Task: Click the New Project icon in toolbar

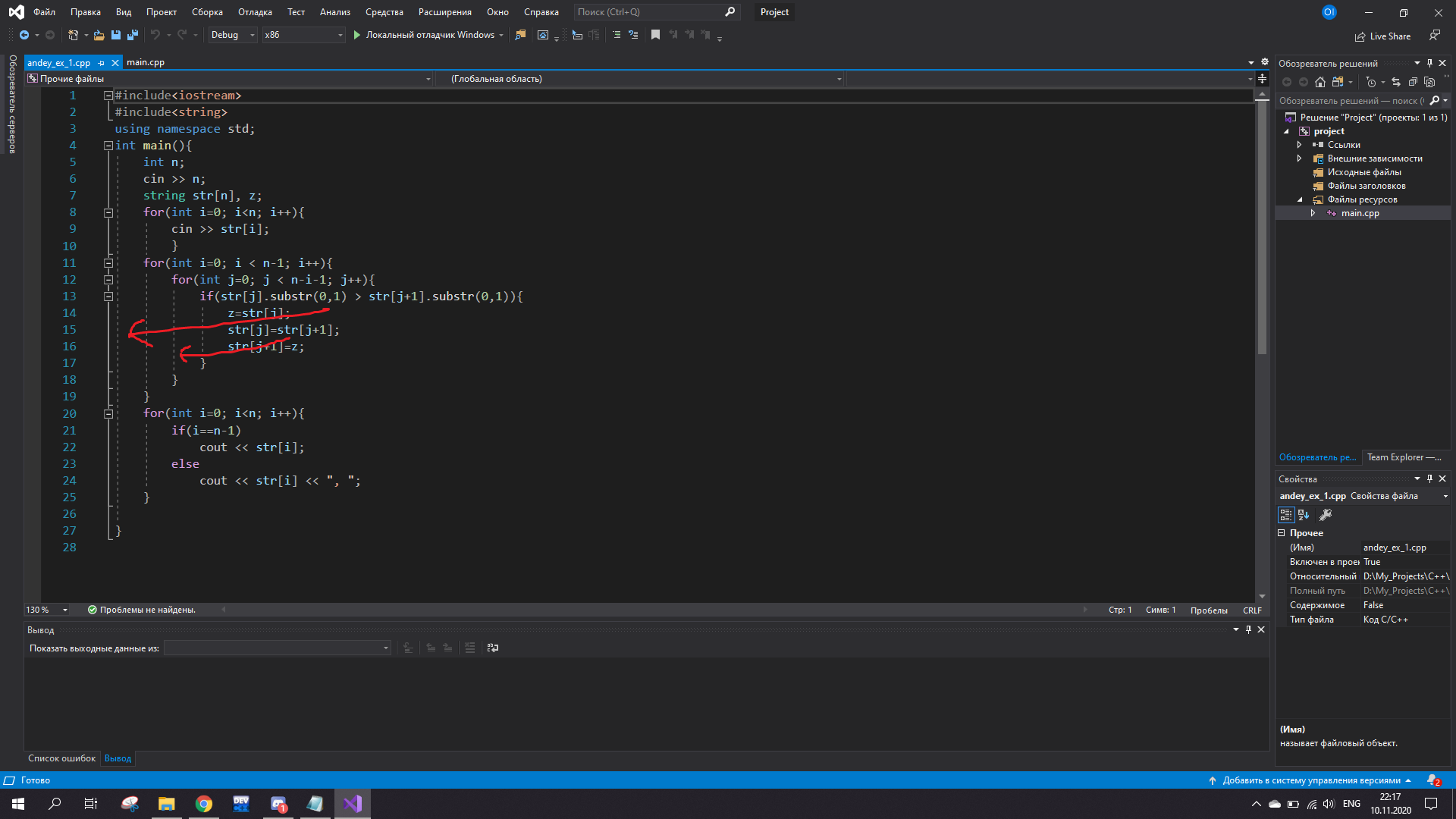Action: pyautogui.click(x=73, y=35)
